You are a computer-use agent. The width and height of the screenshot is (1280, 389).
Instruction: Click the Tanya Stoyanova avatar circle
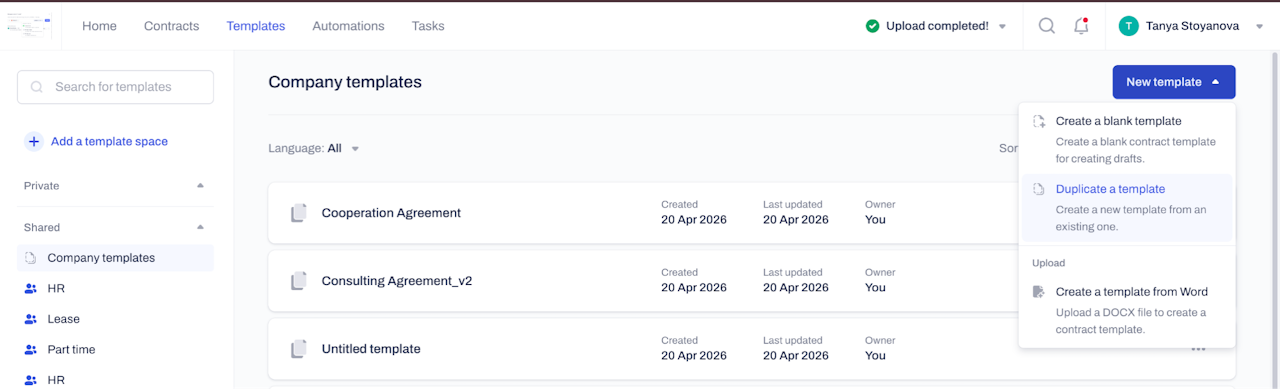coord(1129,26)
